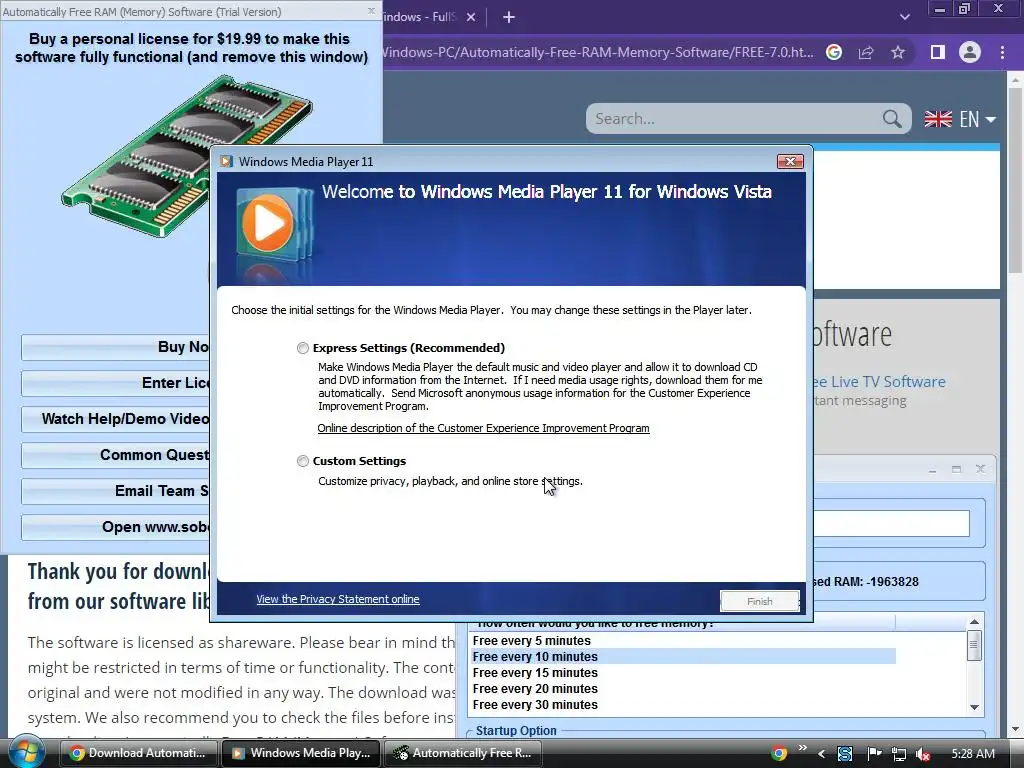The width and height of the screenshot is (1024, 768).
Task: Open Chrome three-dot menu
Action: coord(1002,52)
